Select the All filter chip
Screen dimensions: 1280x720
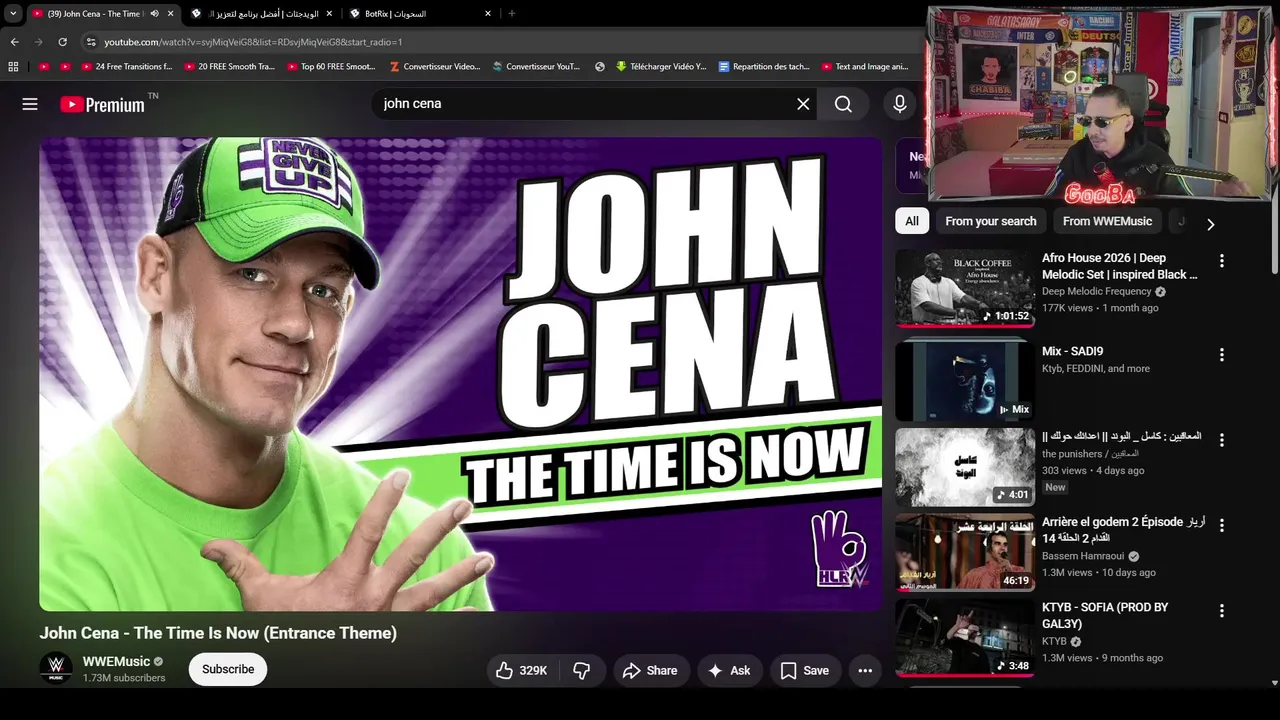912,221
